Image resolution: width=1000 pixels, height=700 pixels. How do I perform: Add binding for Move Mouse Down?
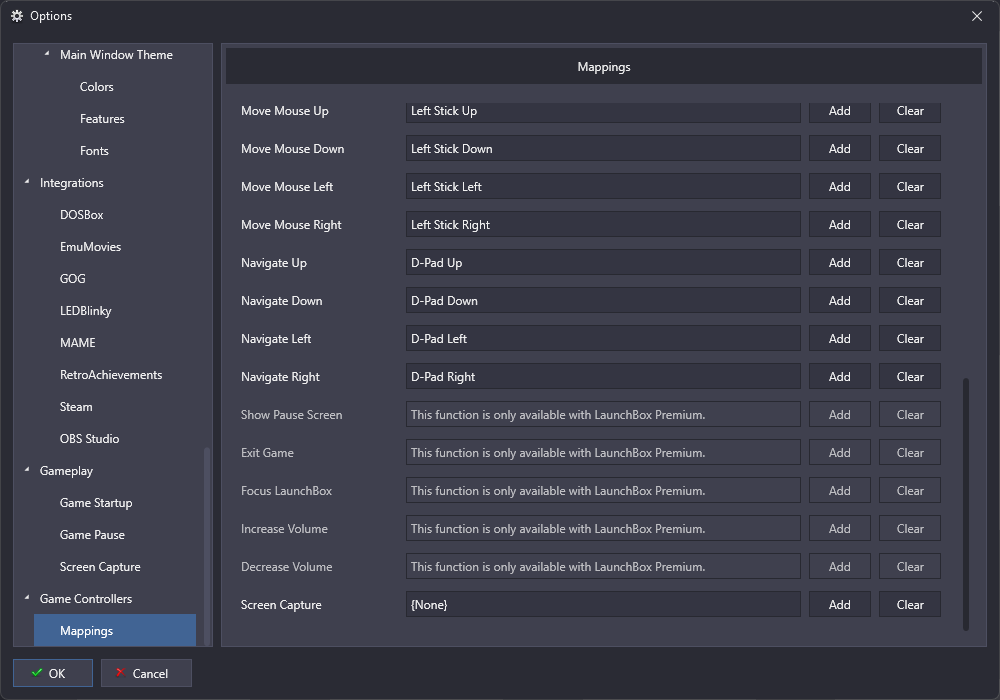pos(839,149)
